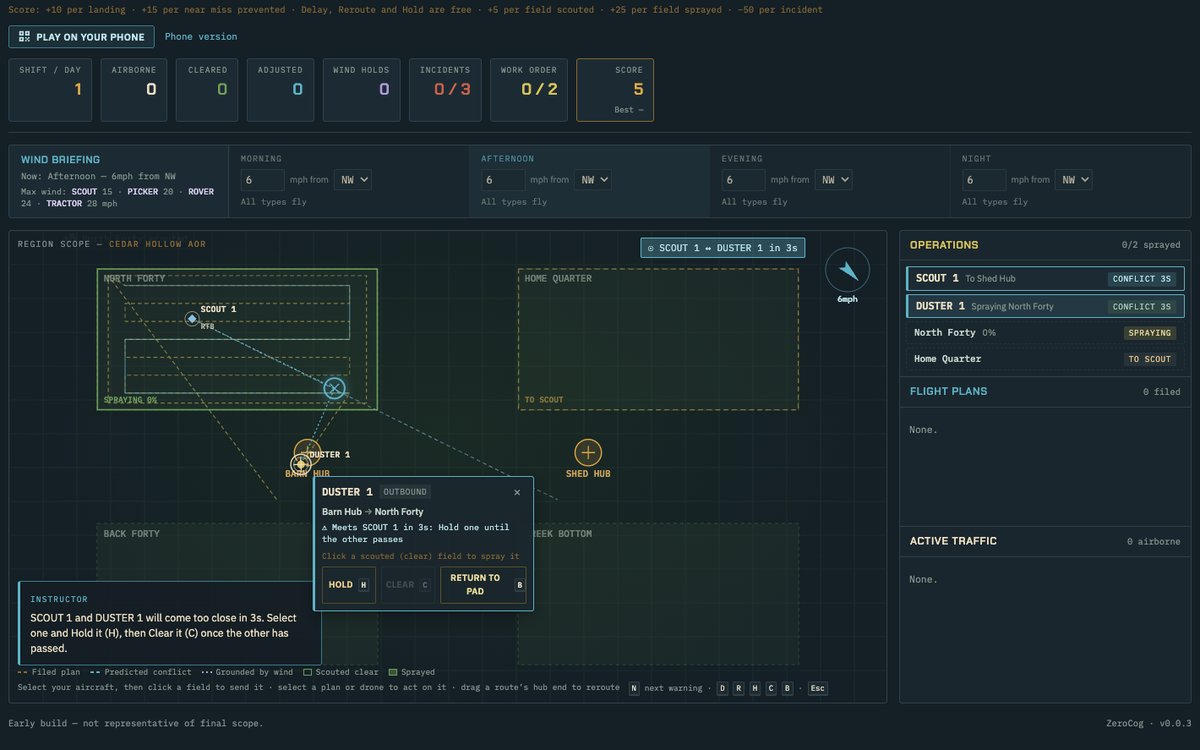Click the Active Traffic panel header

[x=1045, y=541]
